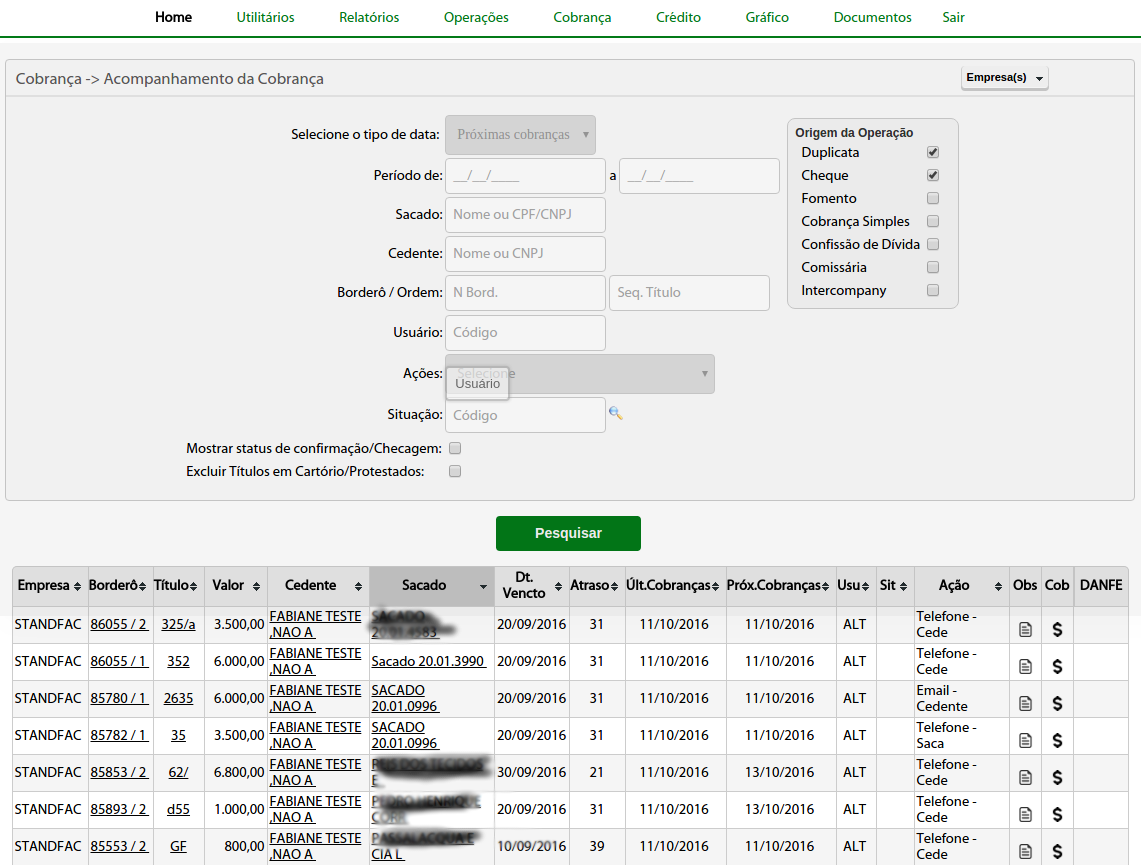This screenshot has height=865, width=1141.
Task: Click the dollar icon for borderô 85553 / 2
Action: (x=1057, y=851)
